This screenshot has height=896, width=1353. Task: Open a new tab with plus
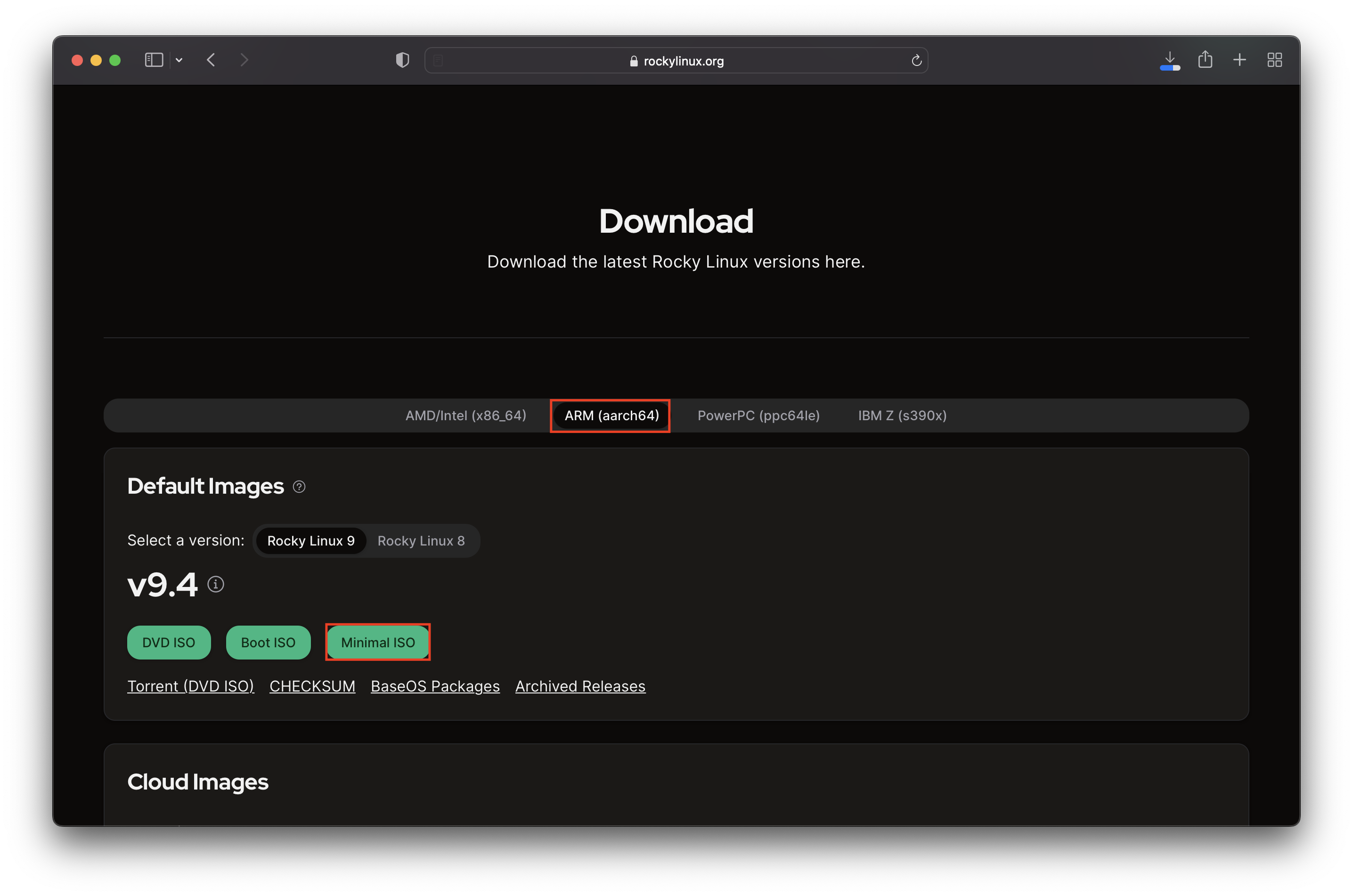[1239, 60]
